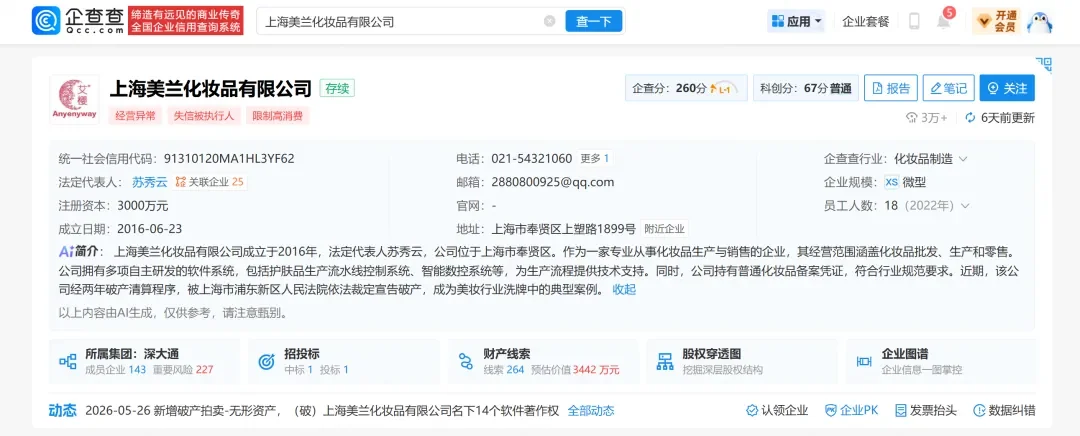Image resolution: width=1080 pixels, height=436 pixels.
Task: Click the 动态 section label
Action: point(63,411)
